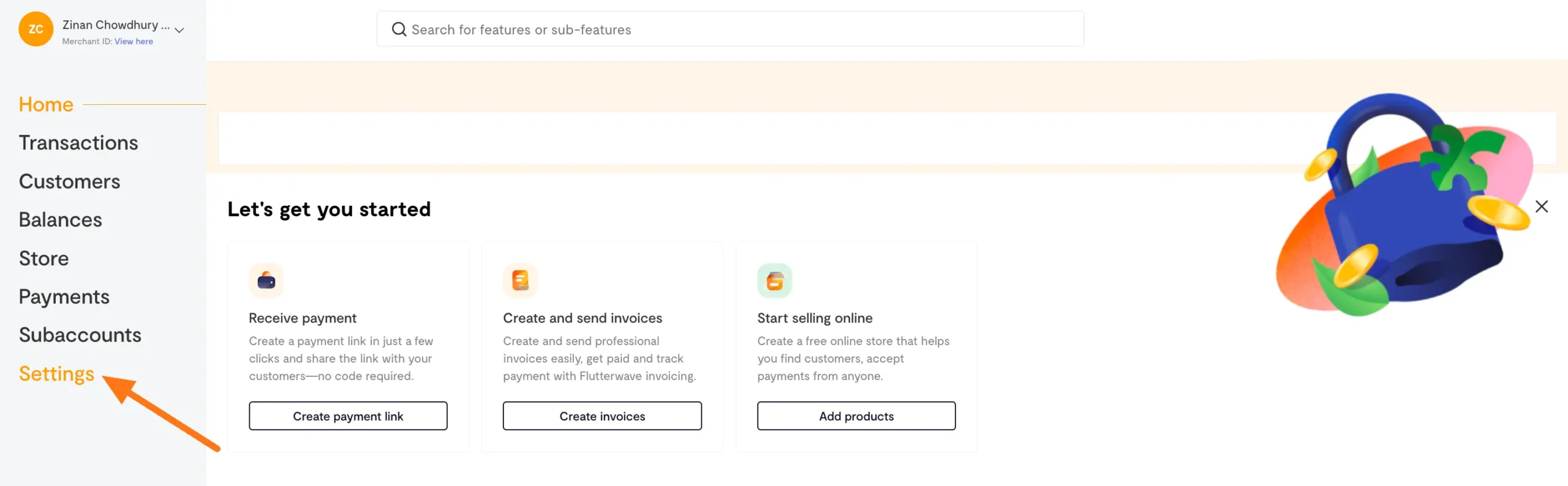Open Subaccounts in sidebar
Viewport: 1568px width, 486px height.
pyautogui.click(x=80, y=335)
